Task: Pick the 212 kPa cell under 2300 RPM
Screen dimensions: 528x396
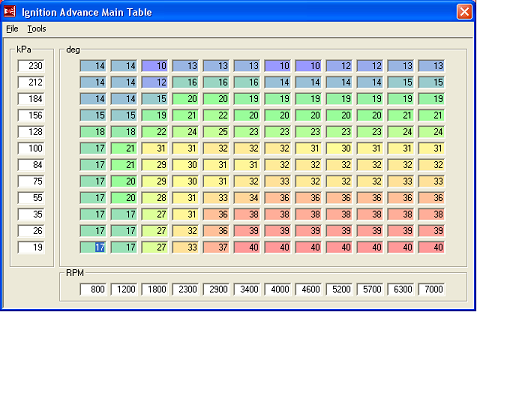Action: [x=186, y=82]
